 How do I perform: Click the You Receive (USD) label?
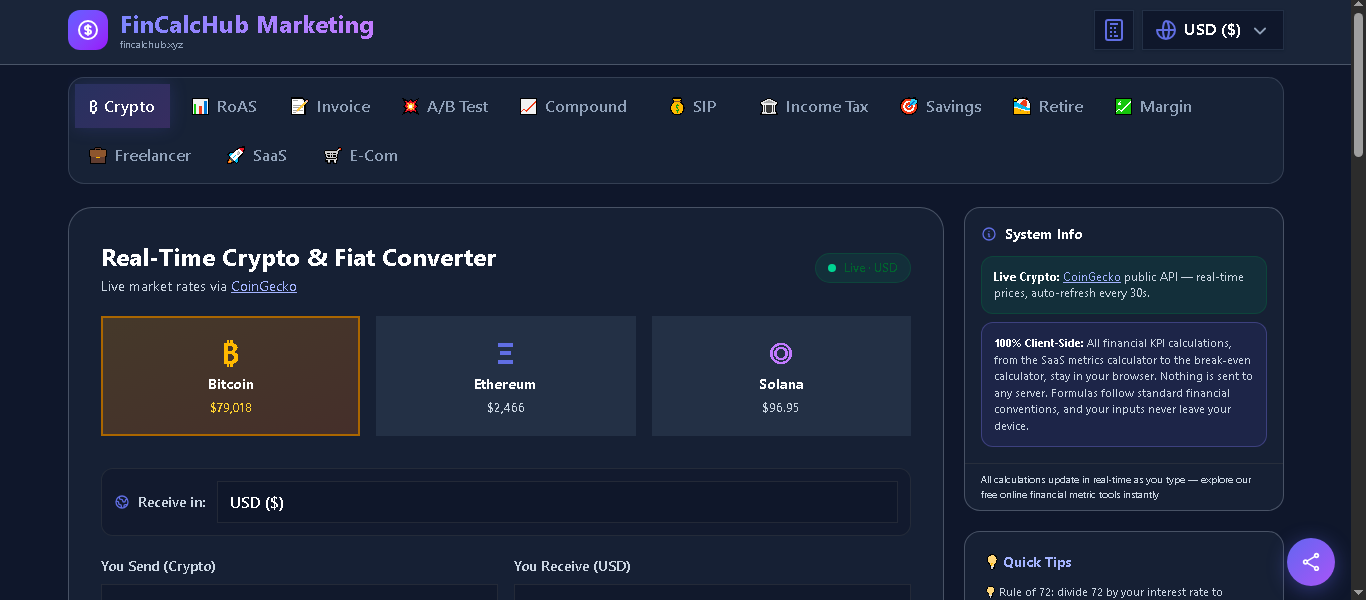(x=572, y=566)
